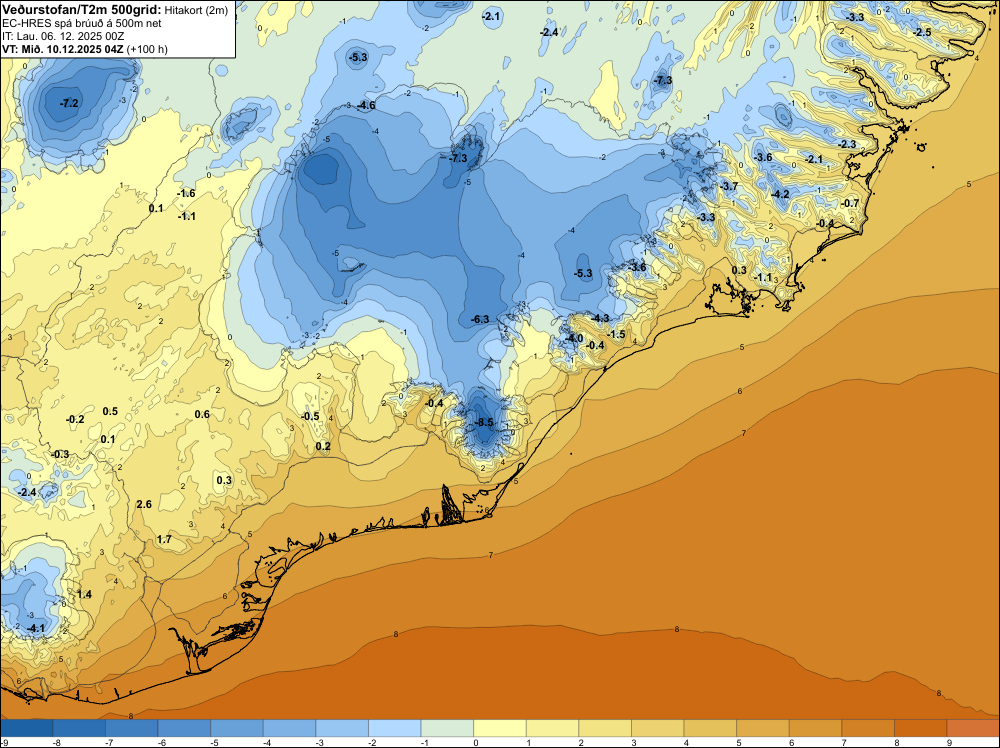Select legend swatch between 4 and 5
Image resolution: width=1000 pixels, height=748 pixels.
point(710,728)
